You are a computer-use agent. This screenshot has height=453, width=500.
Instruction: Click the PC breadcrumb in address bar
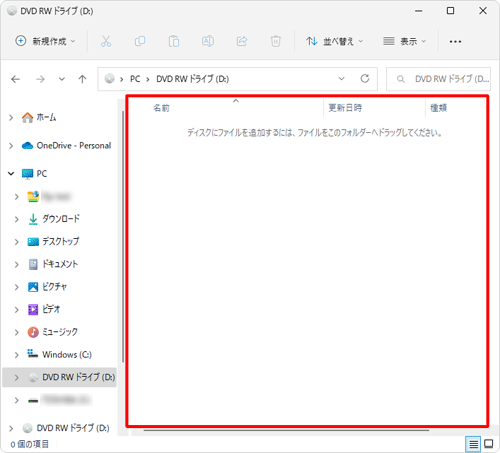(x=135, y=79)
